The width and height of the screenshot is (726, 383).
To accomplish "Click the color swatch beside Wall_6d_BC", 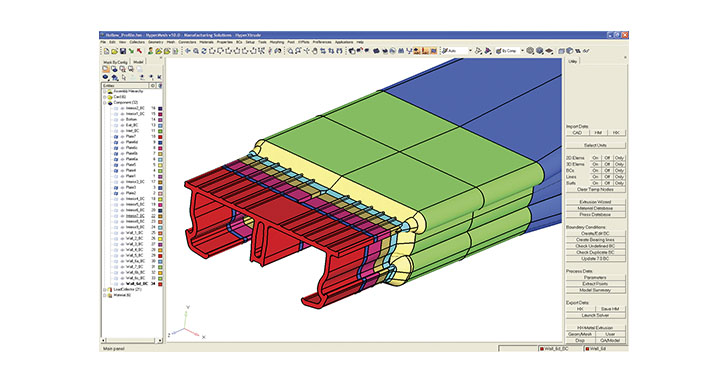I will 160,284.
